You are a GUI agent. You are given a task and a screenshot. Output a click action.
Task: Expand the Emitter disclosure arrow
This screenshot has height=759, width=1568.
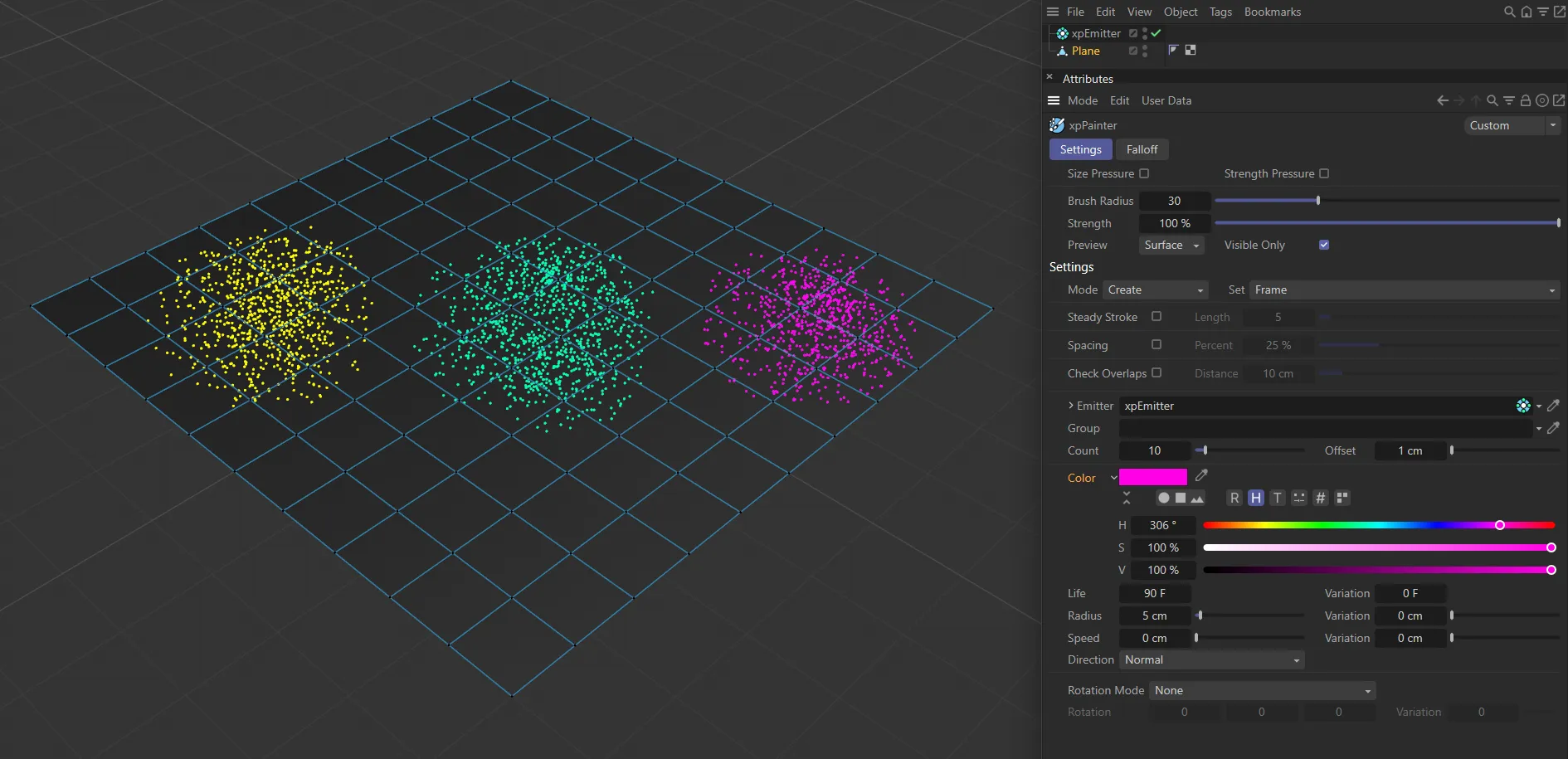1071,406
